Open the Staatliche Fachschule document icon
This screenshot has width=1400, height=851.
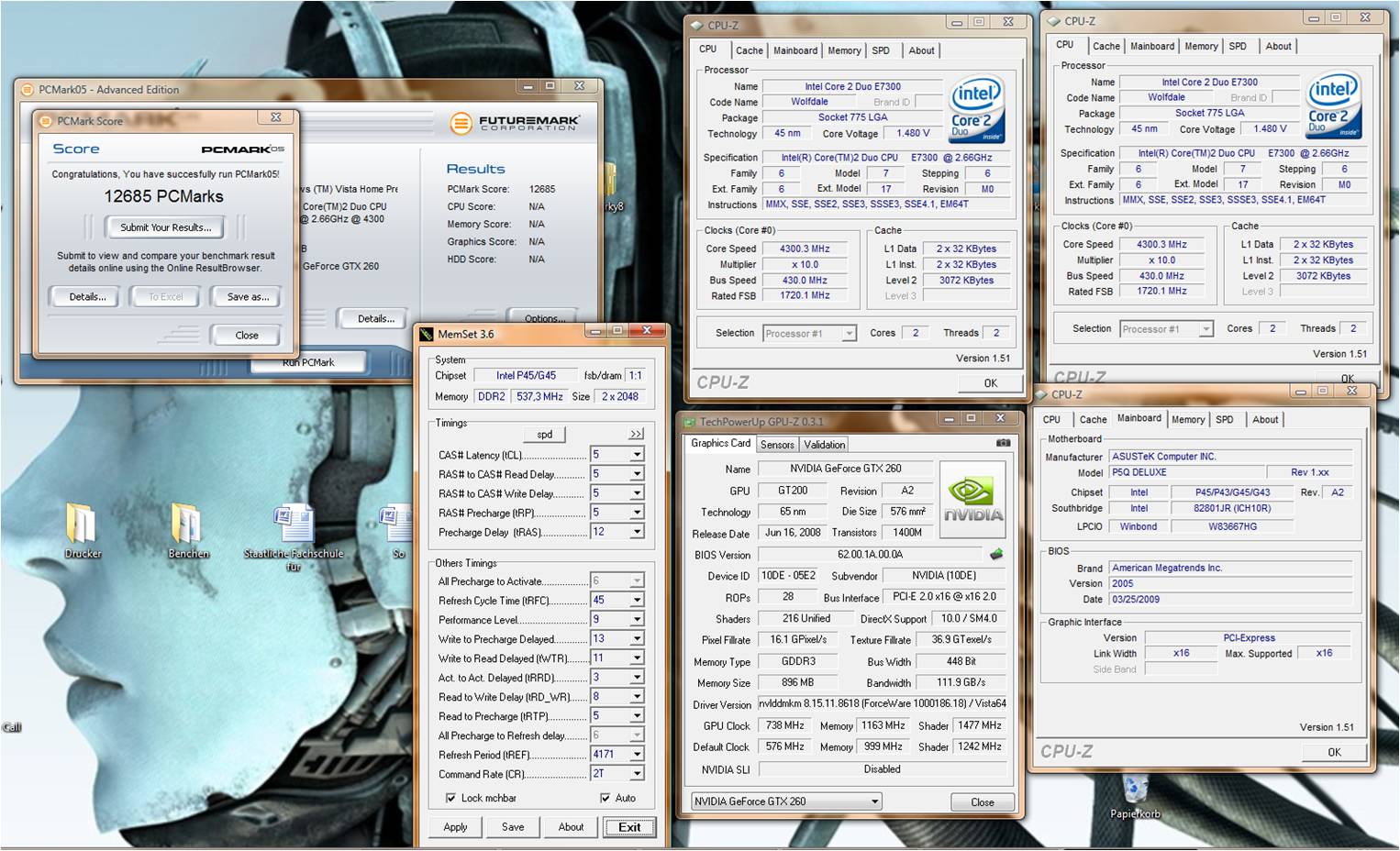pyautogui.click(x=294, y=536)
